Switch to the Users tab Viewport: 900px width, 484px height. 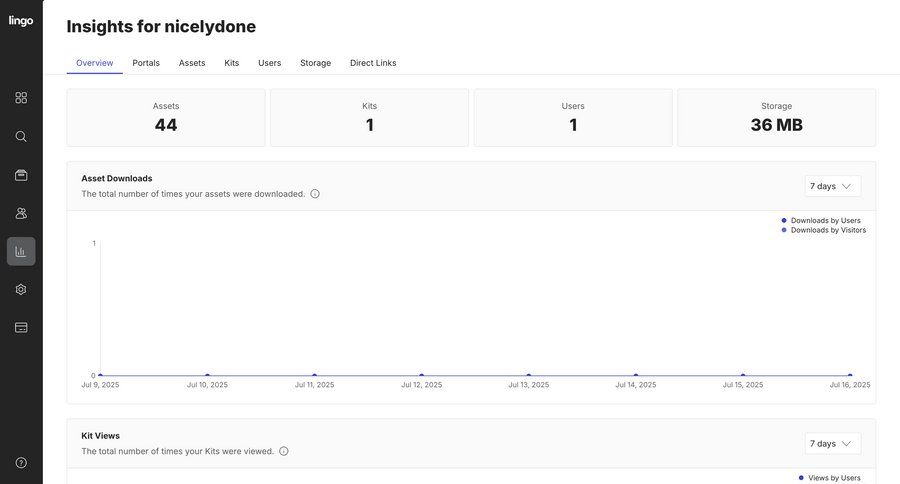click(x=270, y=63)
